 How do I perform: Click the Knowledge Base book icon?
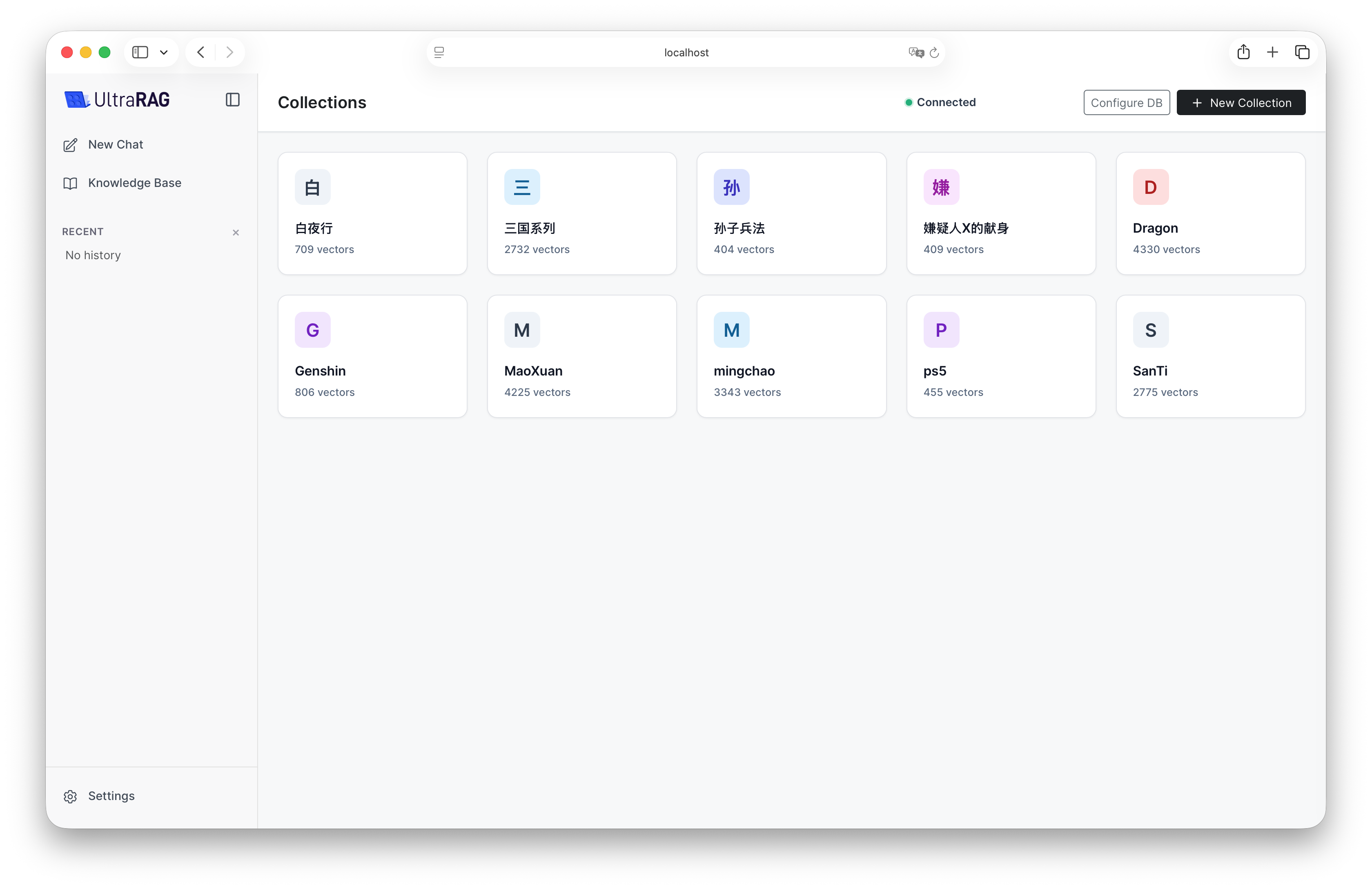click(x=70, y=183)
